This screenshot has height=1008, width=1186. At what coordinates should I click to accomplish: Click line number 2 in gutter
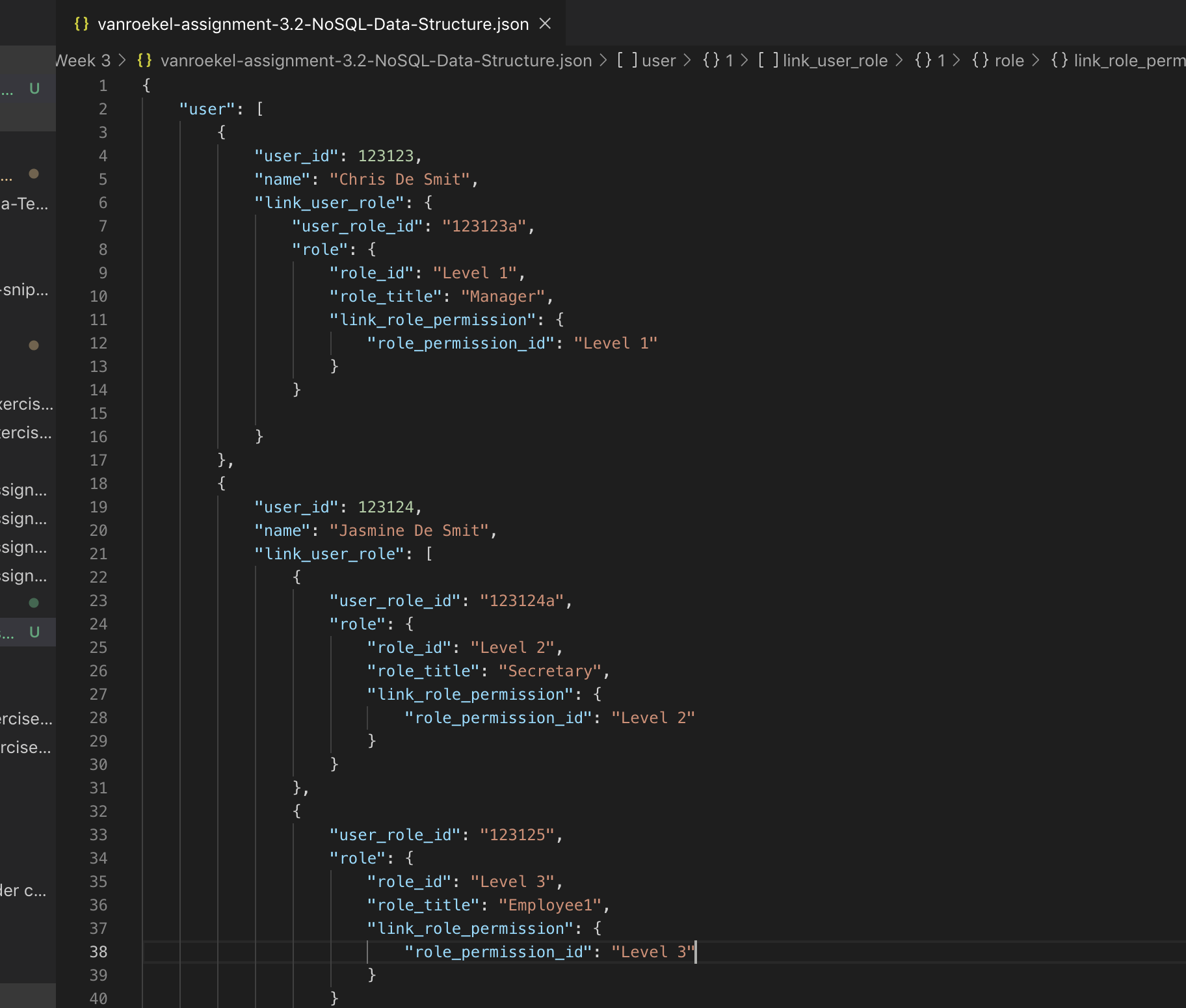click(103, 109)
